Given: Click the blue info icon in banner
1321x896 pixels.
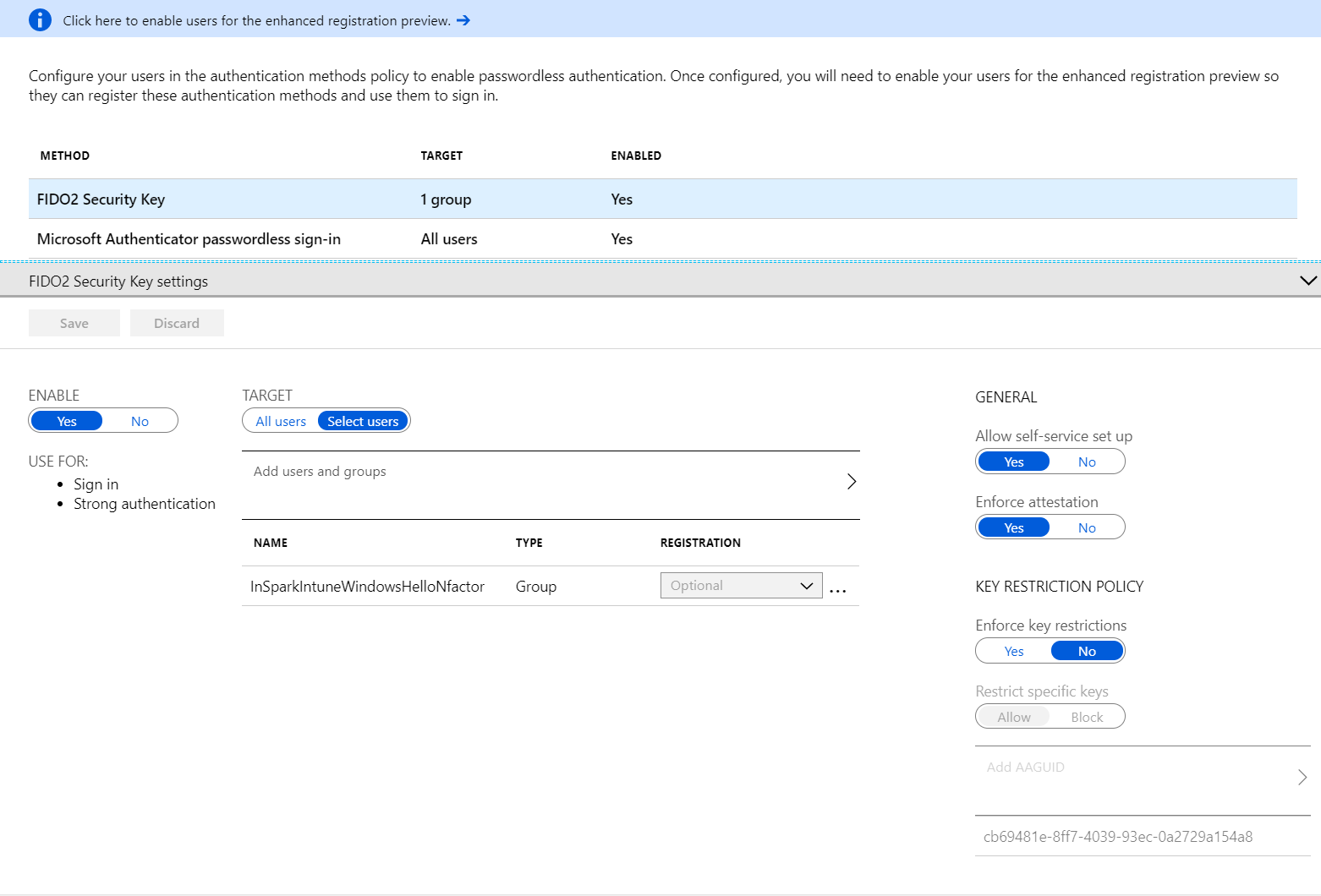Looking at the screenshot, I should point(40,20).
